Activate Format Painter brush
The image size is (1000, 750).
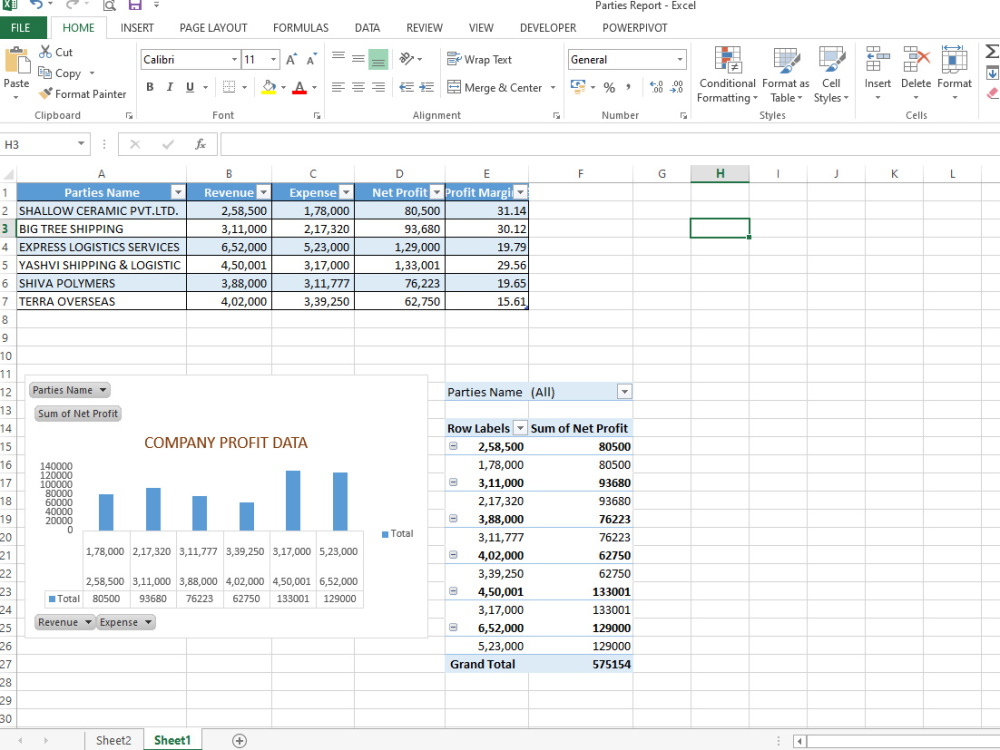pyautogui.click(x=45, y=94)
